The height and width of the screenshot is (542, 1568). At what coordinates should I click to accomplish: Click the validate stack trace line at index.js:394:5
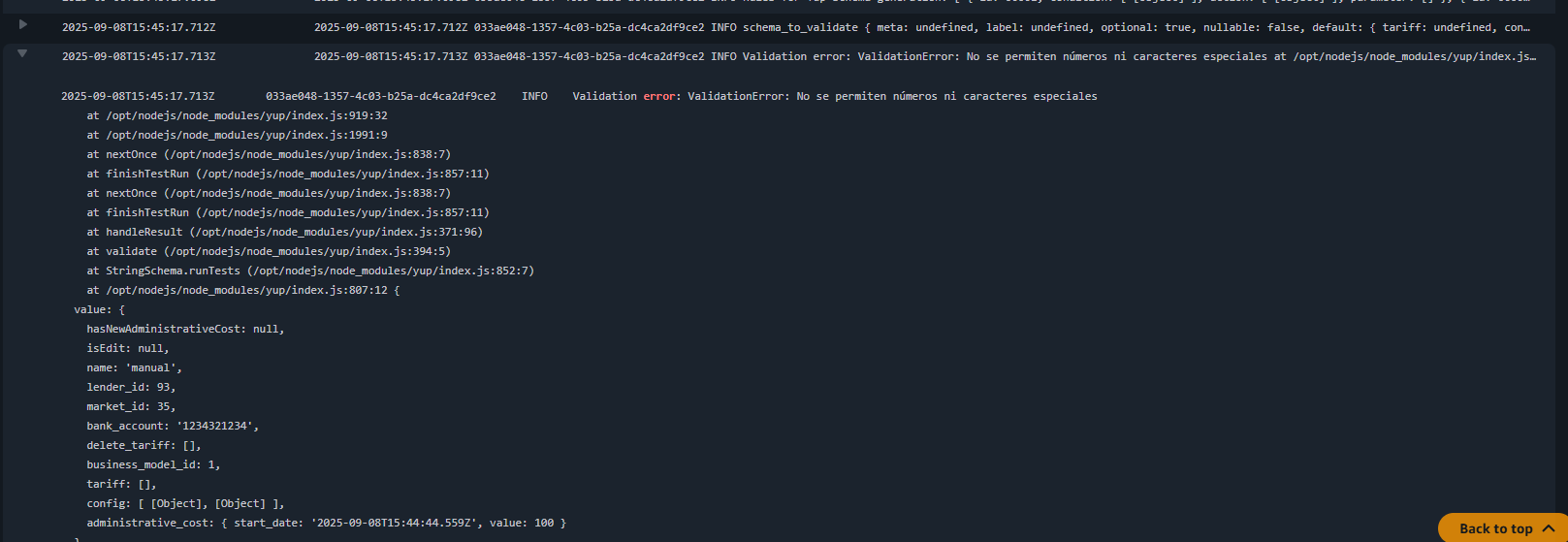269,251
